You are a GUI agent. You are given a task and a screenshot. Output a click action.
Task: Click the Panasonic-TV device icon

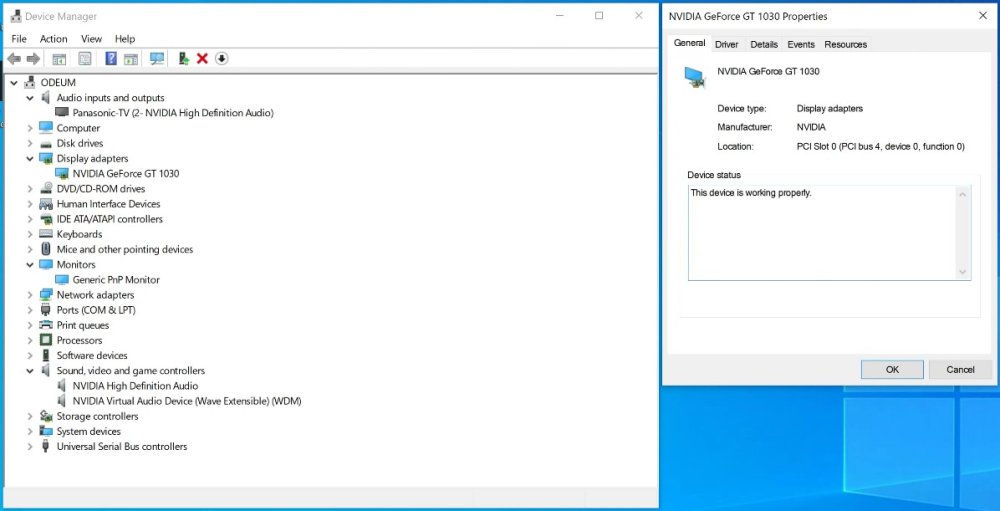point(62,113)
